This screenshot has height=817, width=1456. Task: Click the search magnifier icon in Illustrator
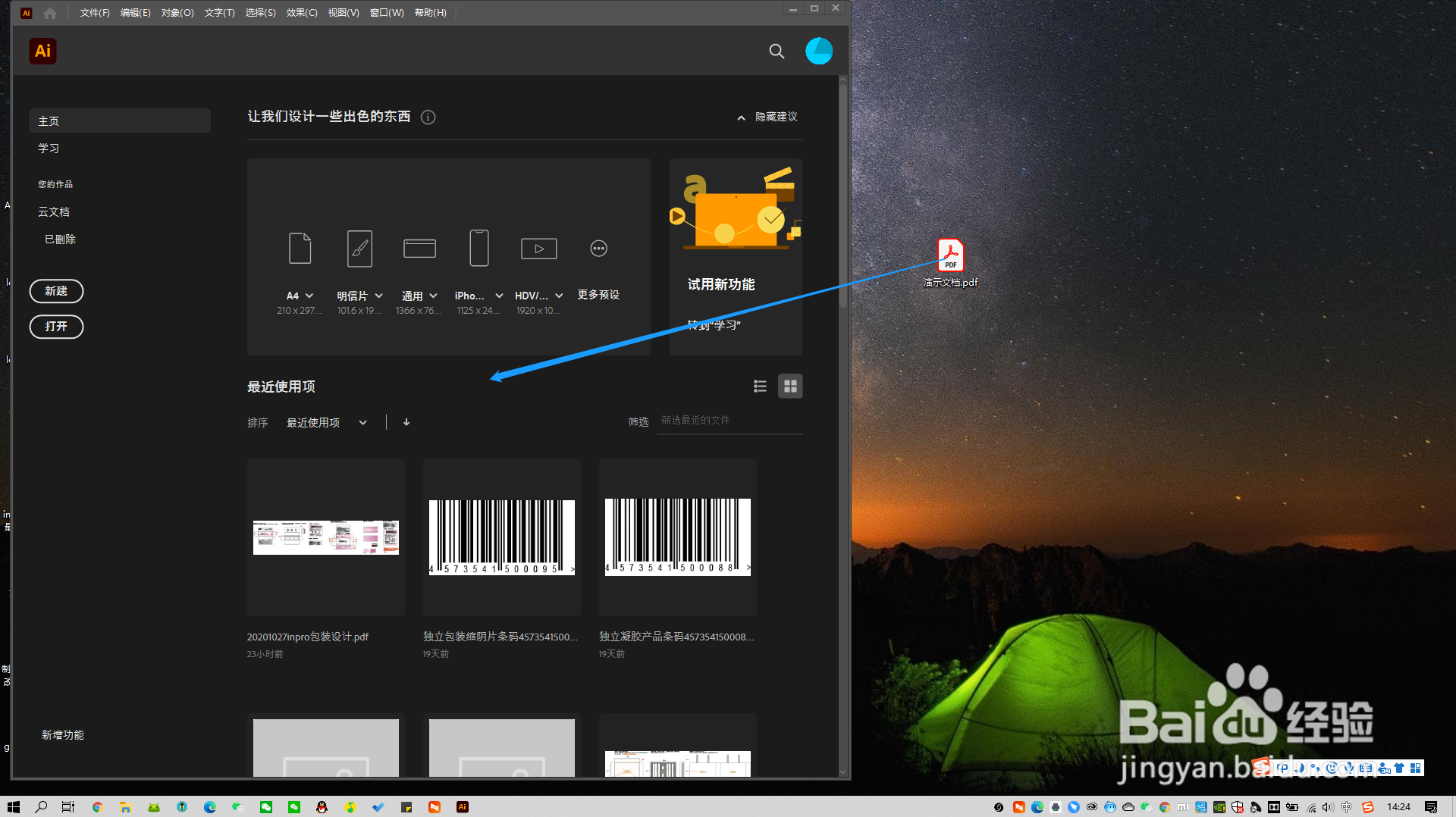click(777, 51)
